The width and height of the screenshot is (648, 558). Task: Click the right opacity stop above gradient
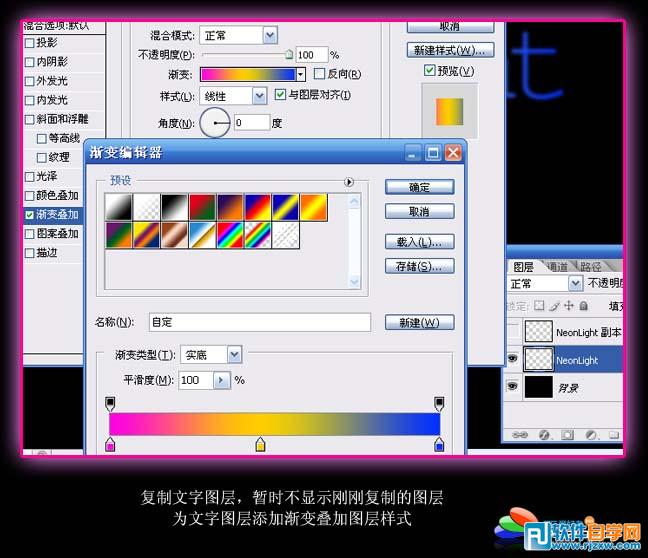439,404
